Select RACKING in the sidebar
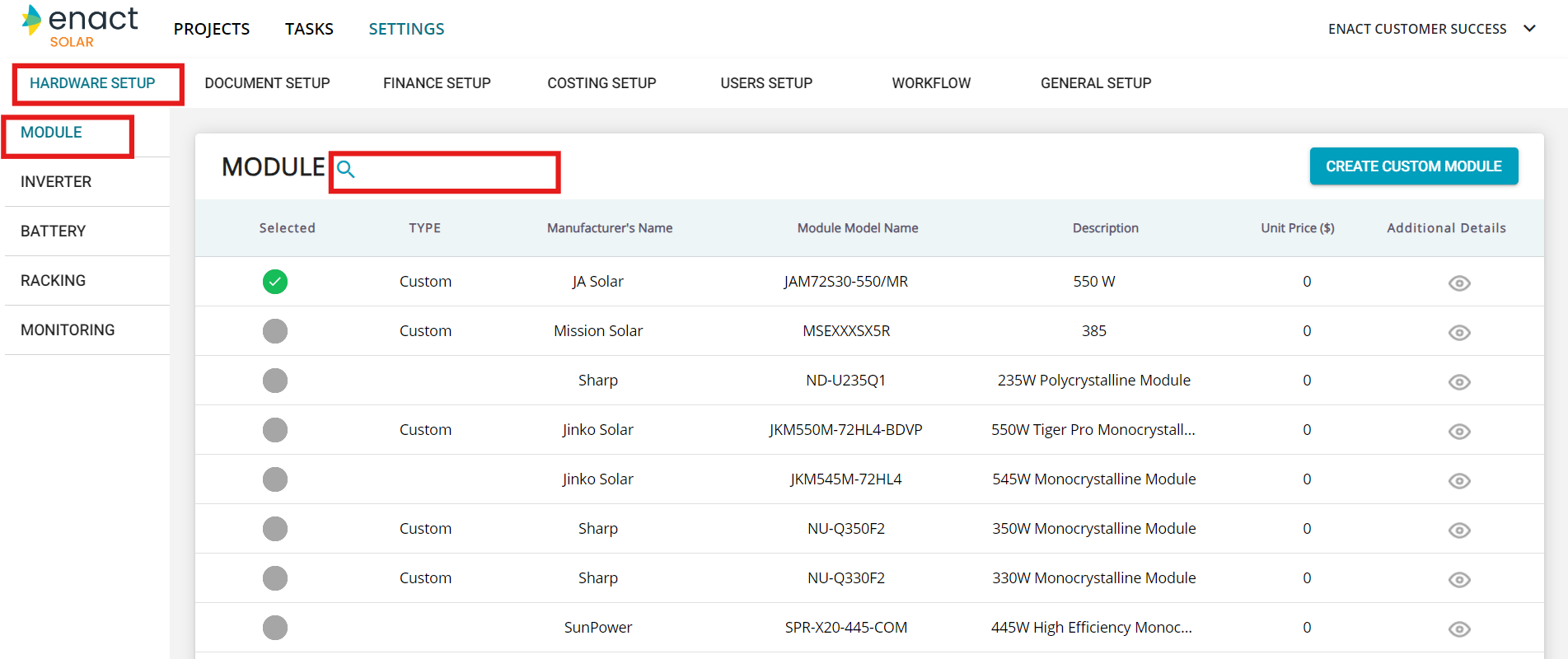 pos(53,281)
